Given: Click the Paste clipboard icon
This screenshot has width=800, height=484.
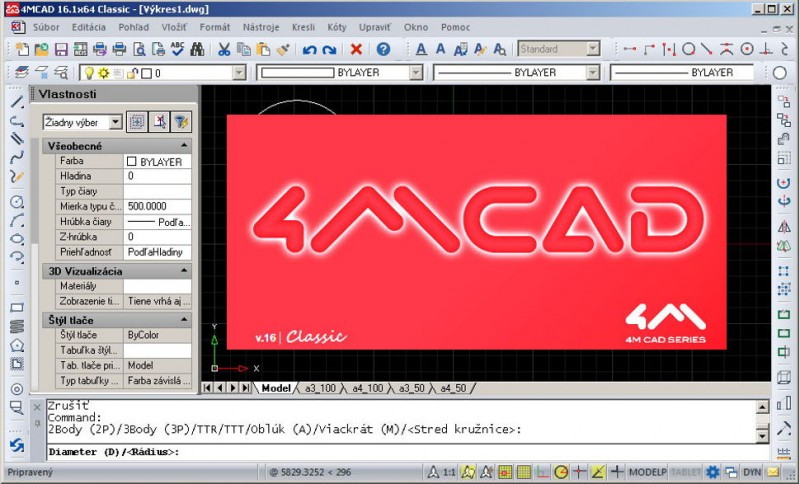Looking at the screenshot, I should pyautogui.click(x=263, y=49).
